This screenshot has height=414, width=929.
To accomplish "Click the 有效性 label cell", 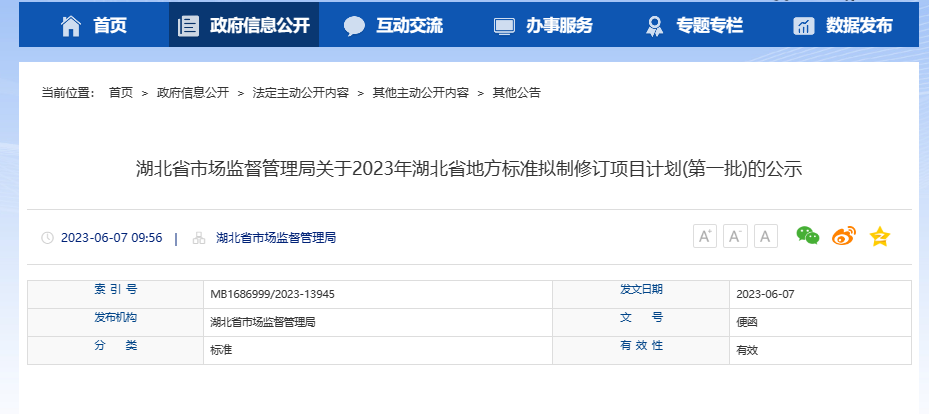I will (641, 350).
